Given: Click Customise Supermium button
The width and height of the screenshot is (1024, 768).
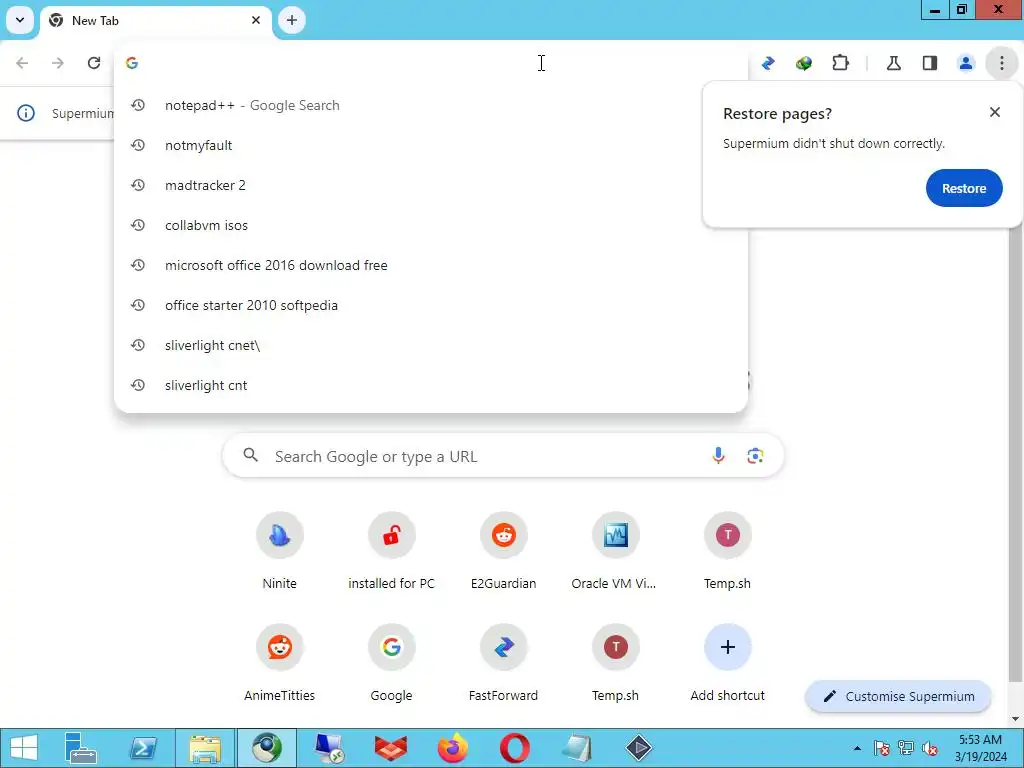Looking at the screenshot, I should tap(899, 696).
